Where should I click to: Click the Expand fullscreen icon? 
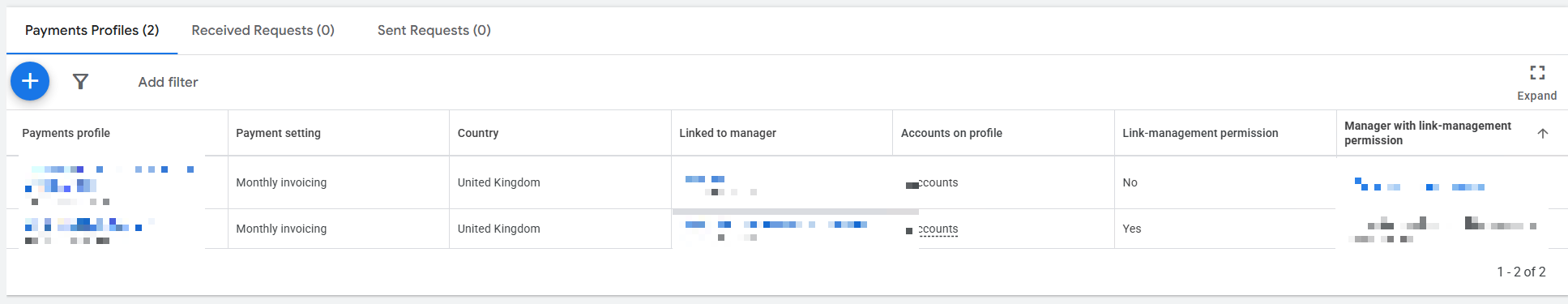click(x=1537, y=73)
